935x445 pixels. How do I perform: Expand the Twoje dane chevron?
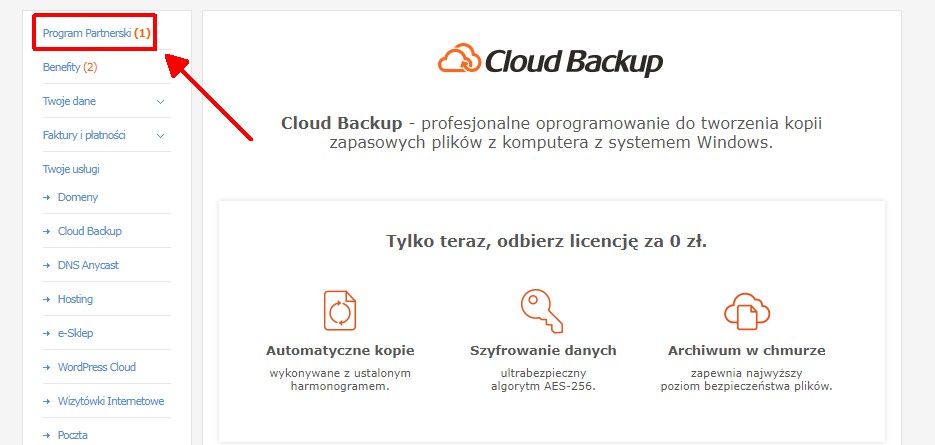(x=160, y=102)
